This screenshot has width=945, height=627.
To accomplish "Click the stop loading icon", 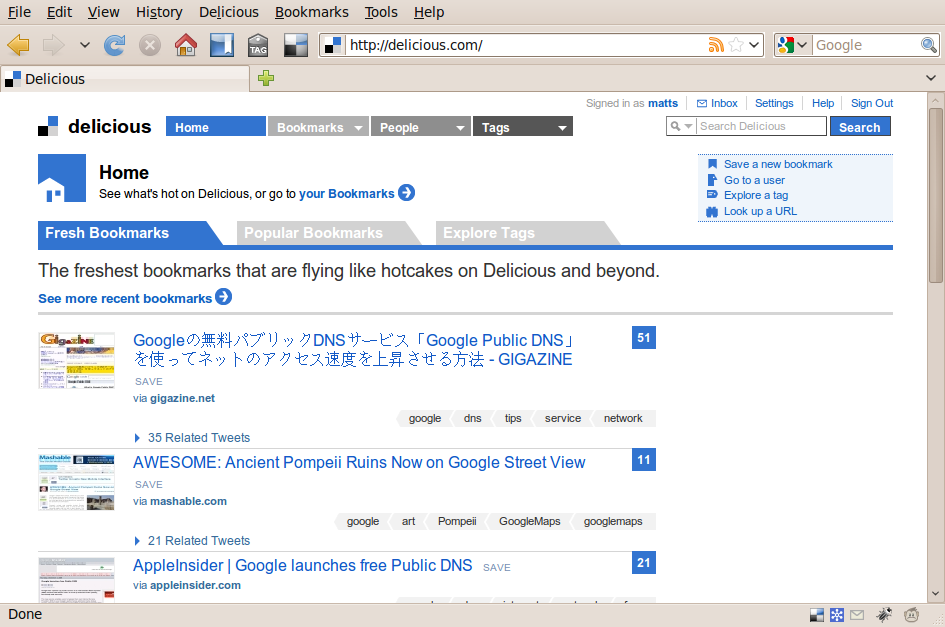I will 149,45.
